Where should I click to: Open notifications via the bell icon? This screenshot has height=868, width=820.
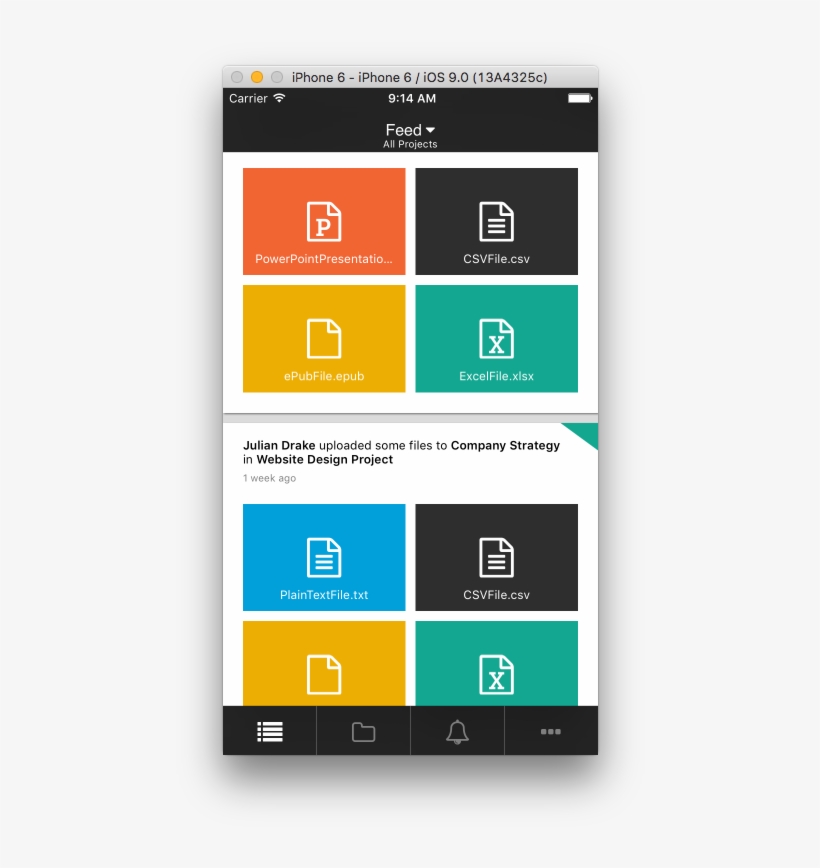coord(457,731)
